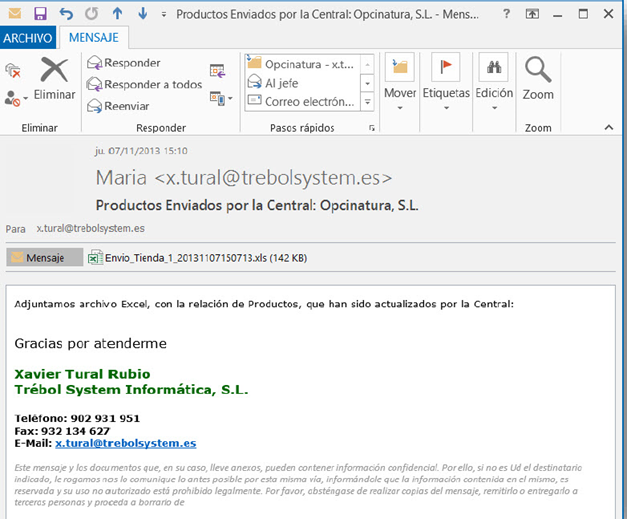Click the x.tural@trebolsystem.es email link
The image size is (627, 519).
pyautogui.click(x=126, y=443)
